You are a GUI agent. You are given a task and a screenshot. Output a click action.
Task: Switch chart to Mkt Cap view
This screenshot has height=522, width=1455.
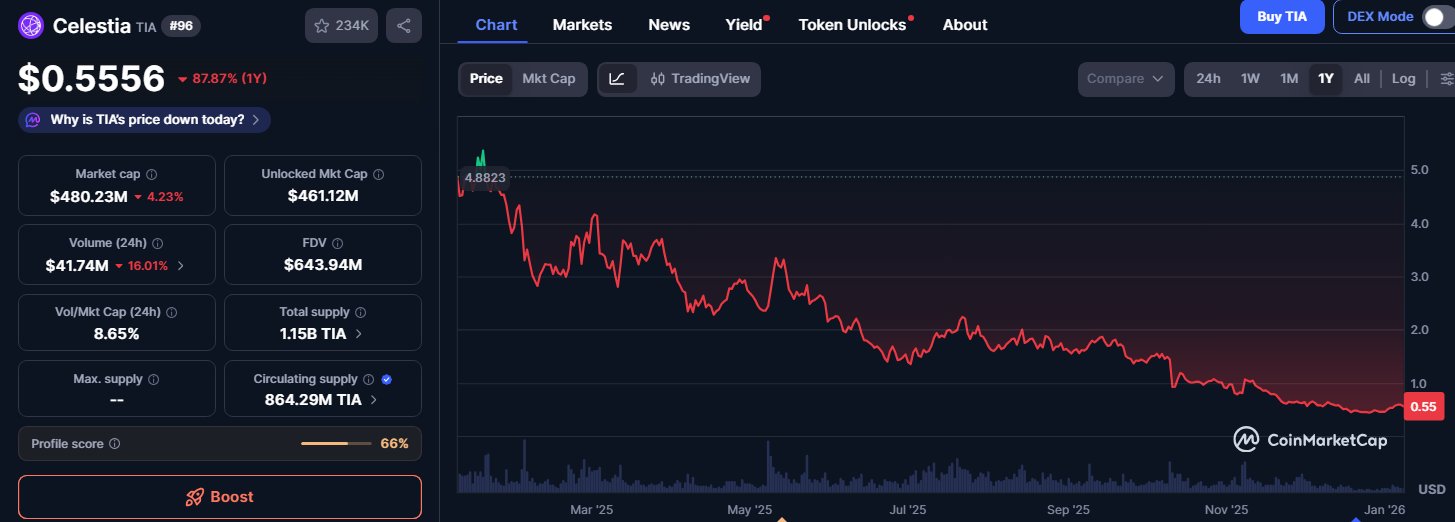(549, 79)
